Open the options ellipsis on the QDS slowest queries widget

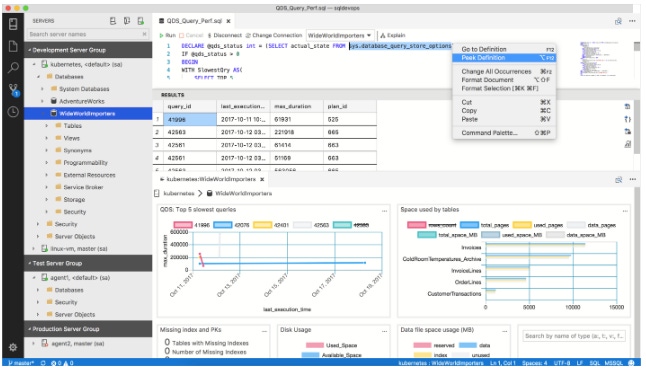[x=384, y=211]
